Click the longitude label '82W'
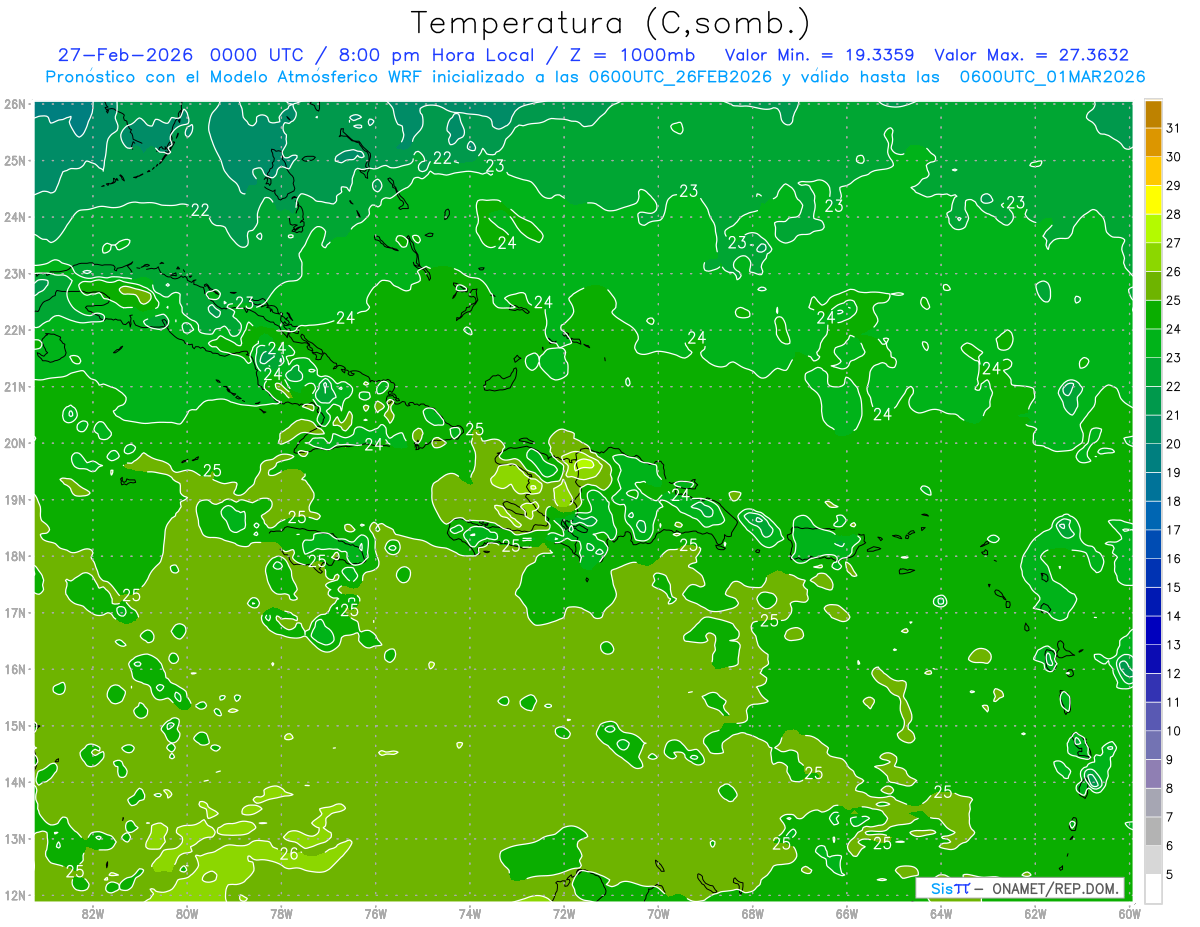This screenshot has height=927, width=1200. pyautogui.click(x=93, y=913)
